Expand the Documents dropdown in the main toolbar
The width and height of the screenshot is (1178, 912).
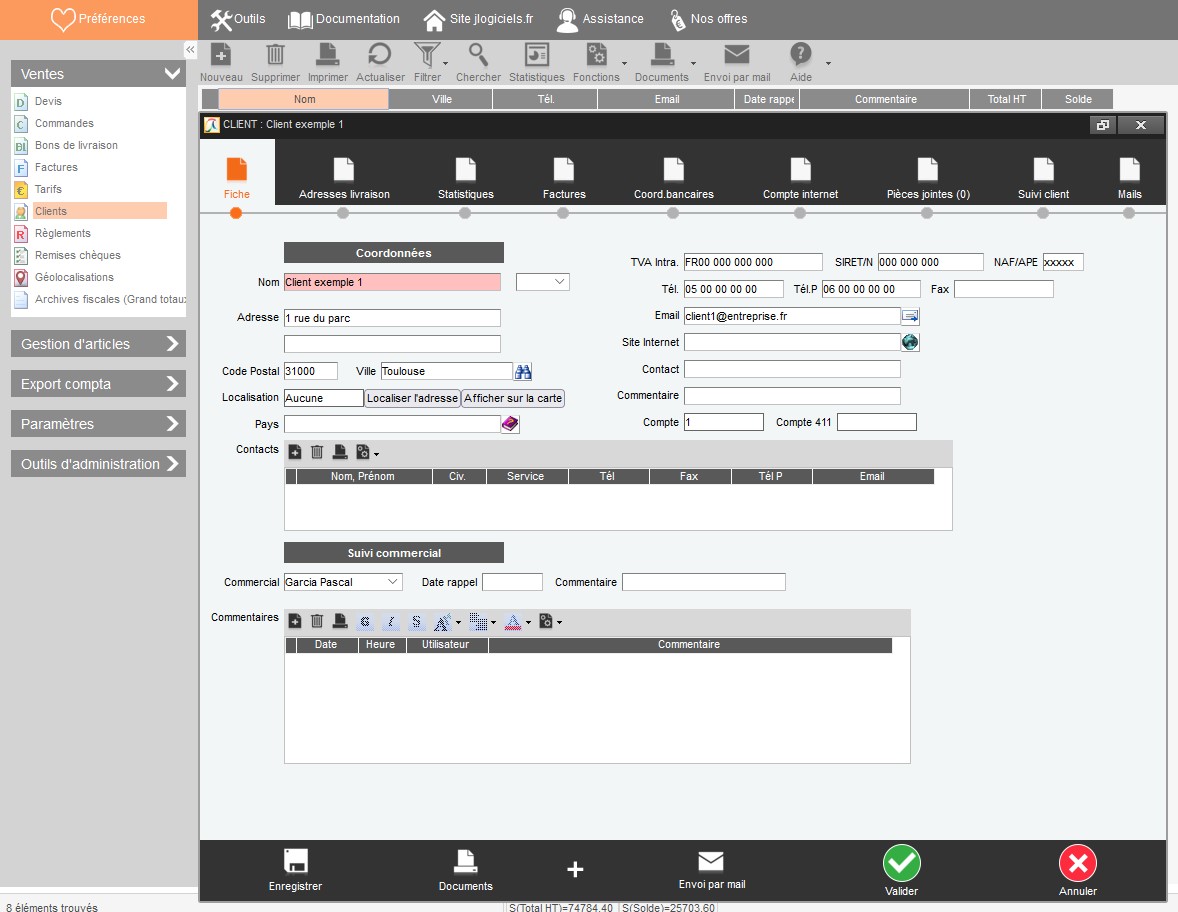pyautogui.click(x=693, y=63)
